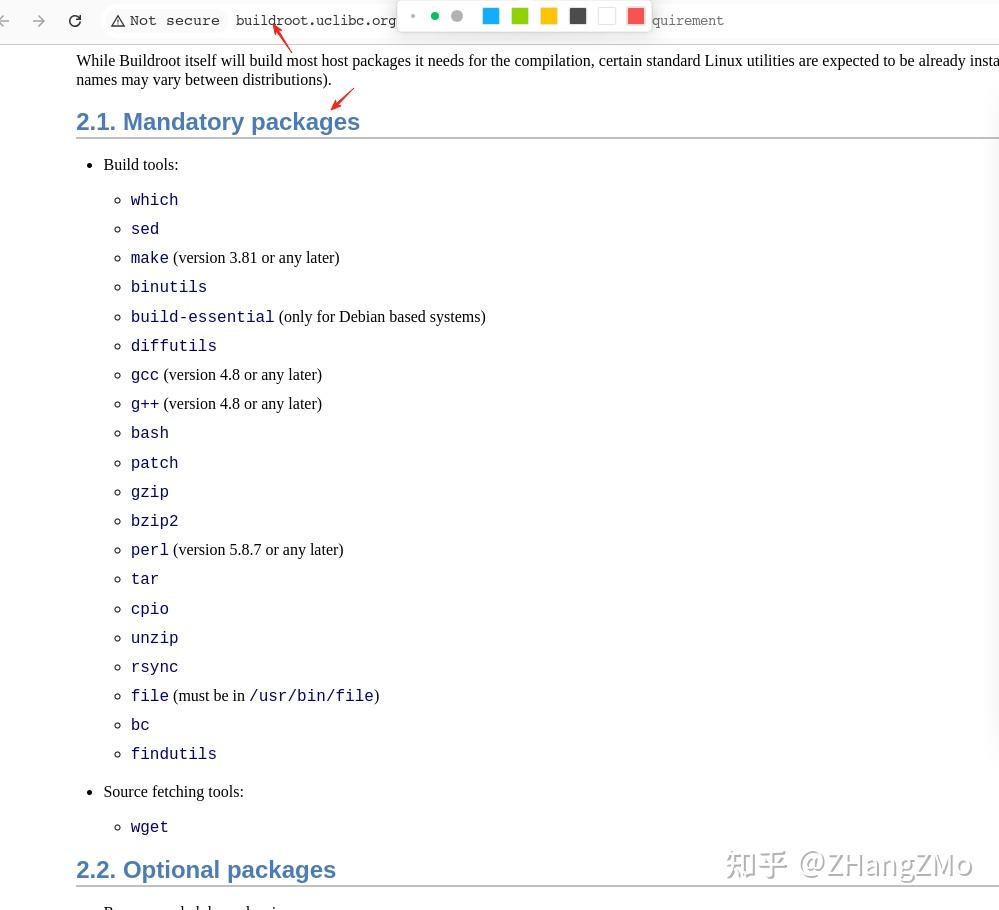Select the smallest dot size
The width and height of the screenshot is (999, 910).
(413, 16)
